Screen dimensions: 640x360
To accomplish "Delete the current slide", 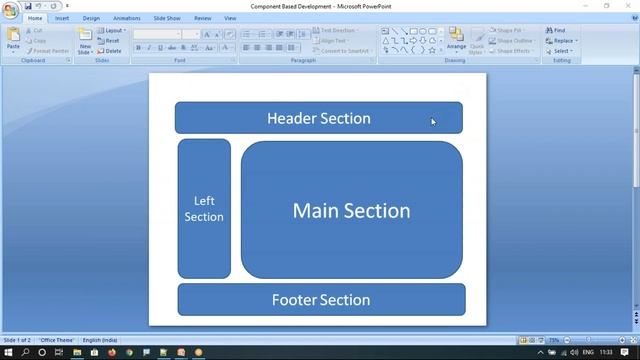I will [109, 51].
